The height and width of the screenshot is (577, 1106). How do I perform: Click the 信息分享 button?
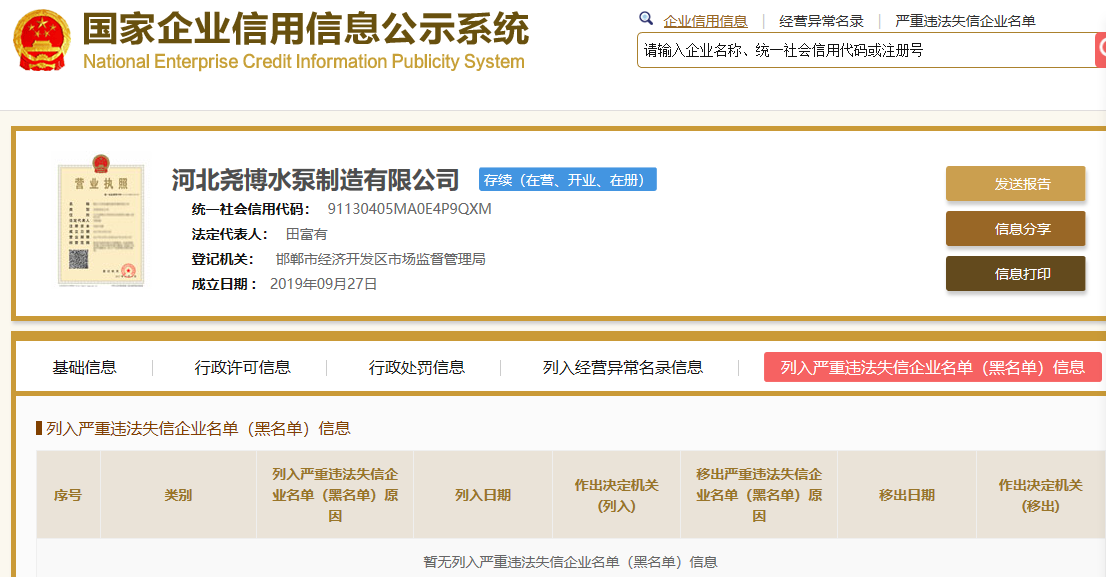1016,229
